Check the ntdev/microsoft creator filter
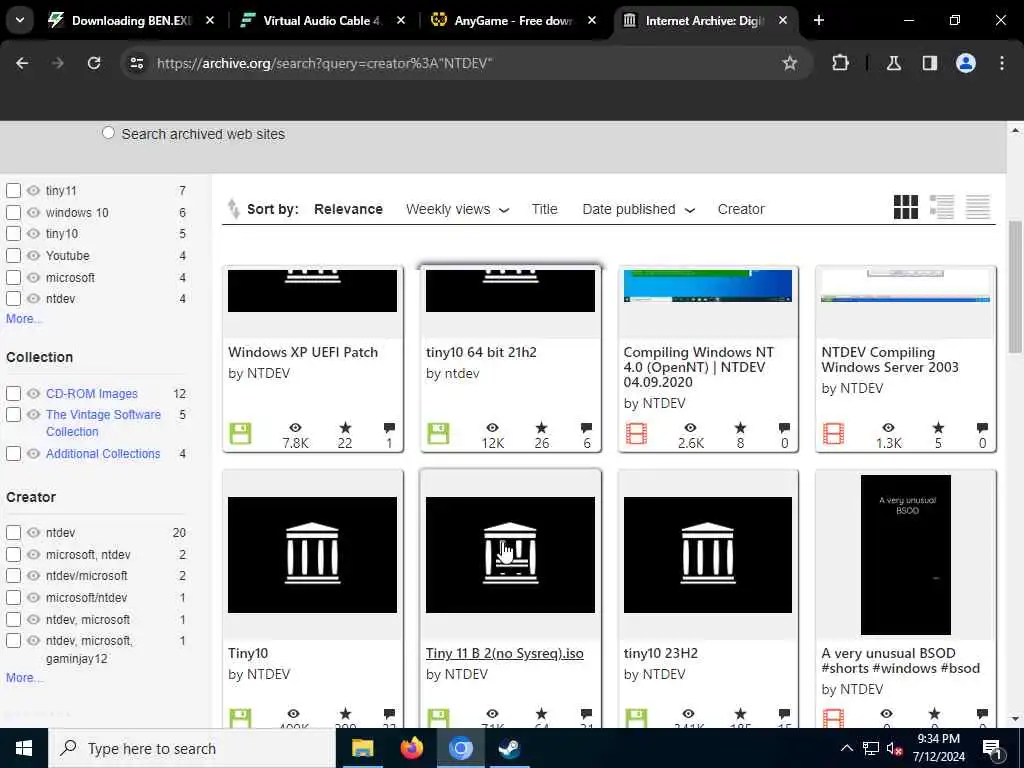 click(x=13, y=575)
